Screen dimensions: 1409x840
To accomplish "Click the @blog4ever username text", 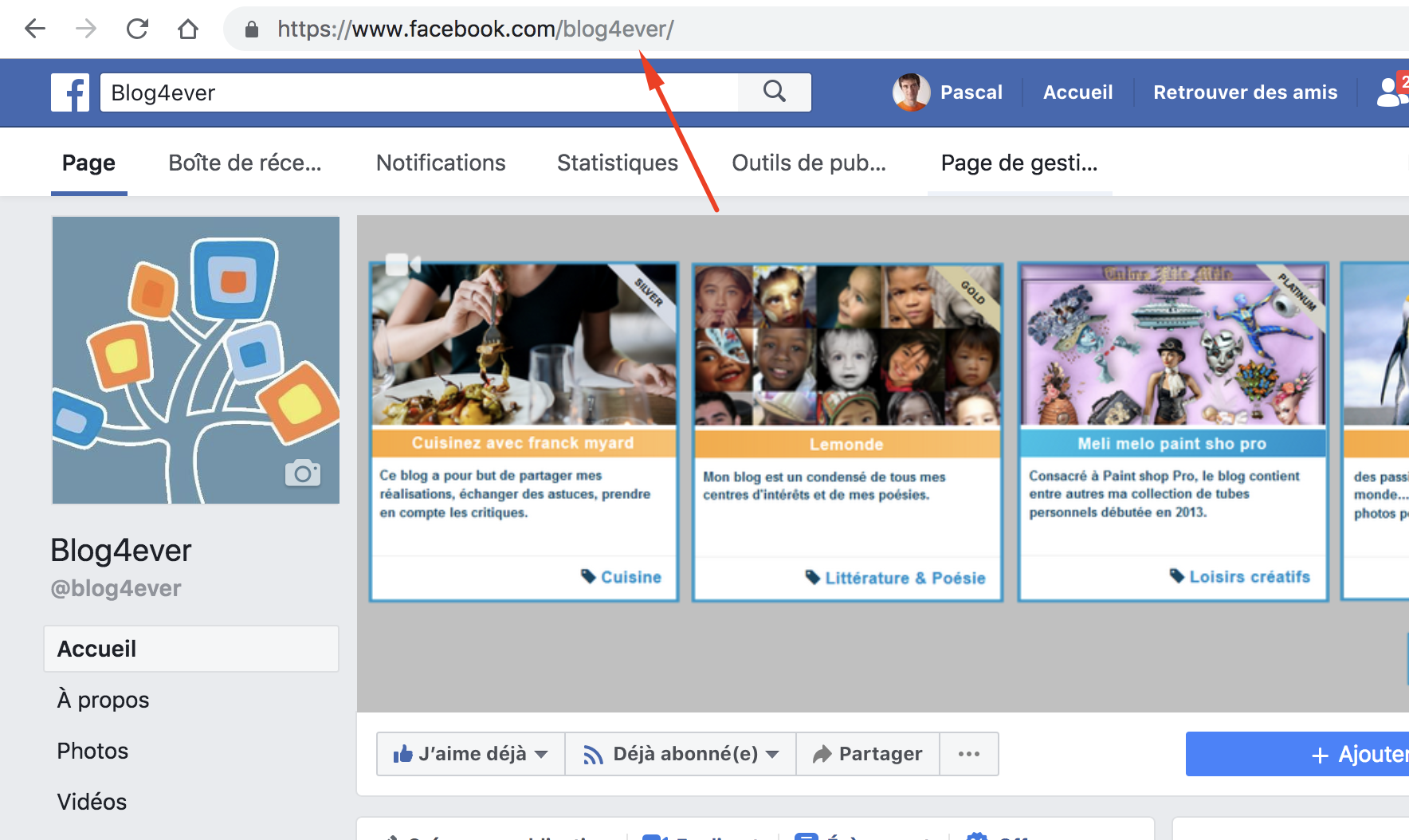I will coord(116,588).
